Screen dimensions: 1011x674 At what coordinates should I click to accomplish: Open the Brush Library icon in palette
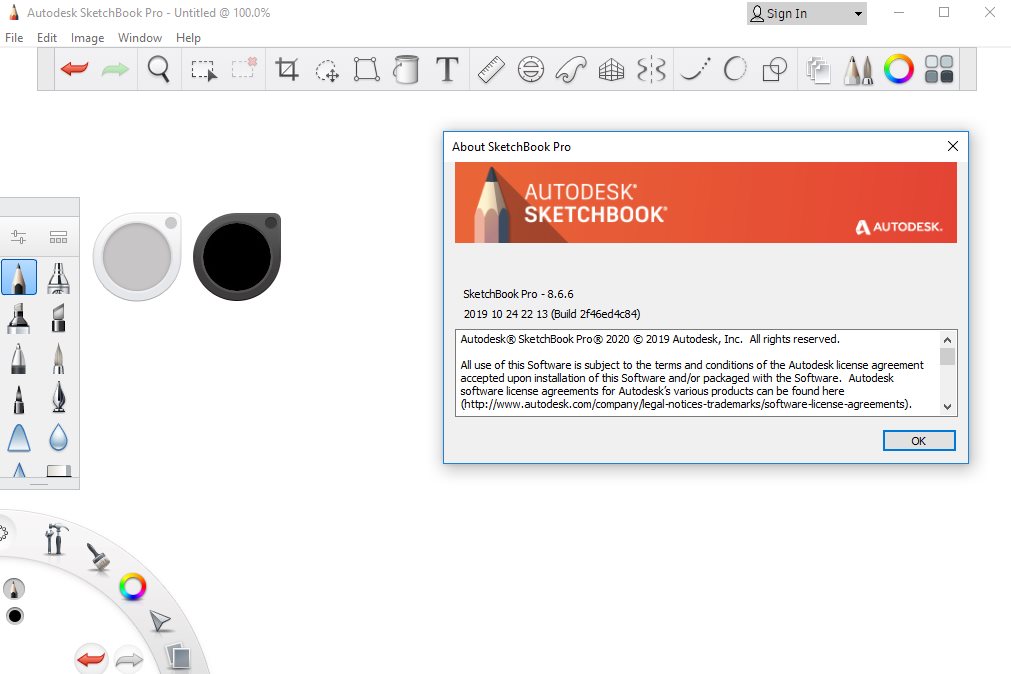[x=58, y=237]
